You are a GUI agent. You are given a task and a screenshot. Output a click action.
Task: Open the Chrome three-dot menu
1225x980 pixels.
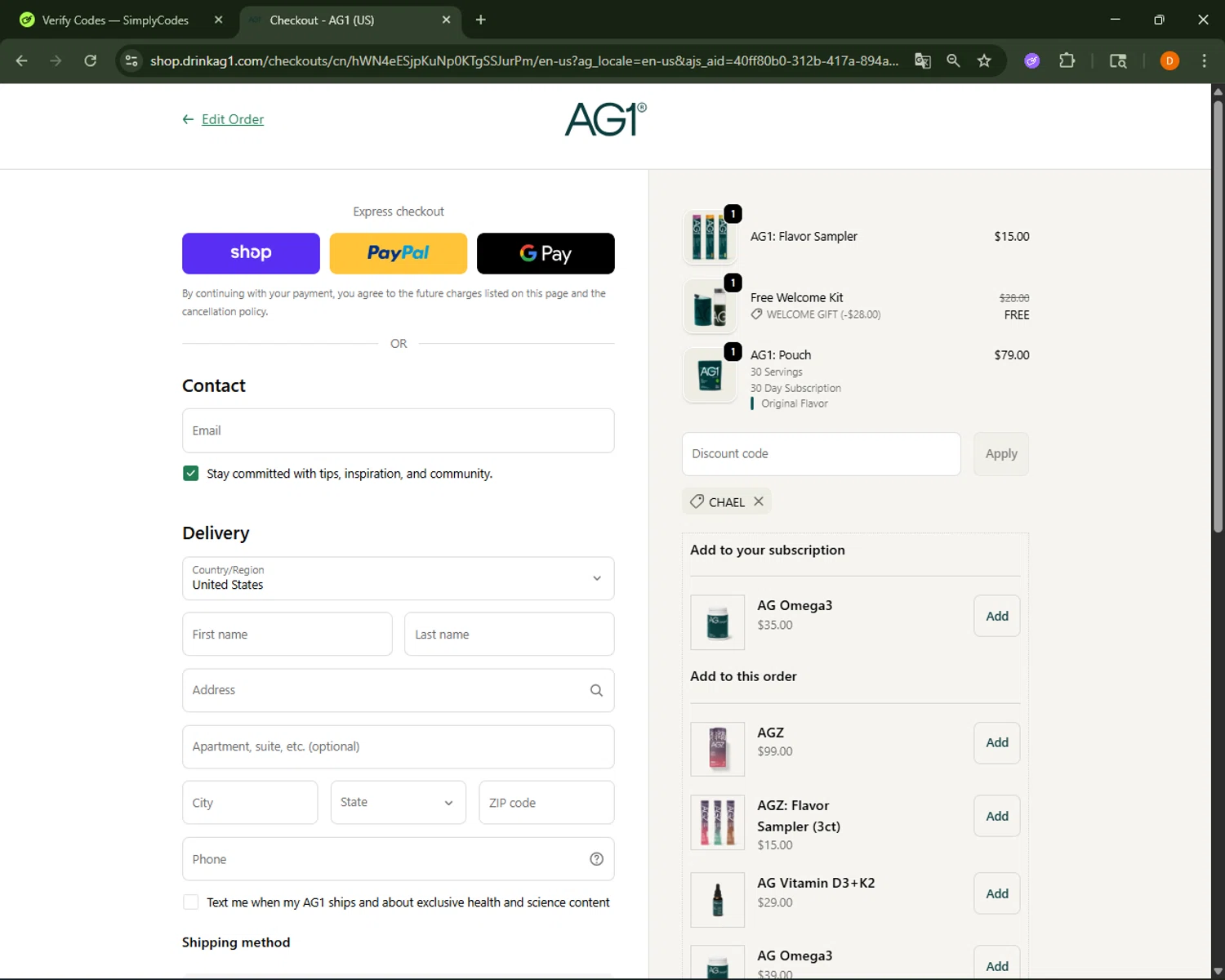pos(1204,60)
